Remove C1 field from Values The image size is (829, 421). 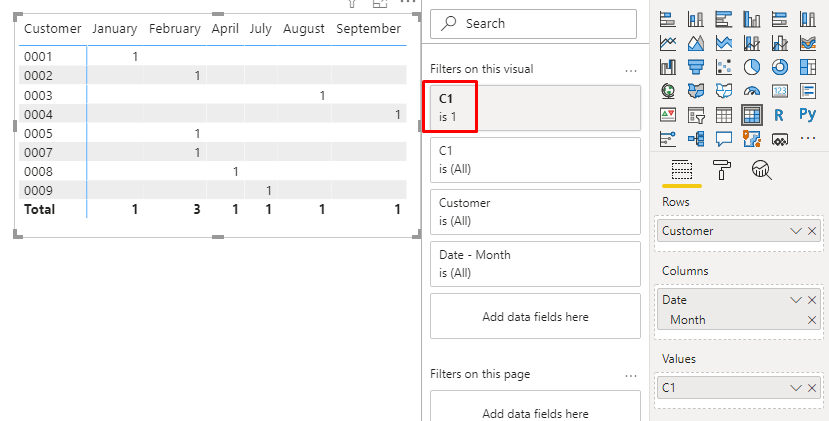pos(812,388)
